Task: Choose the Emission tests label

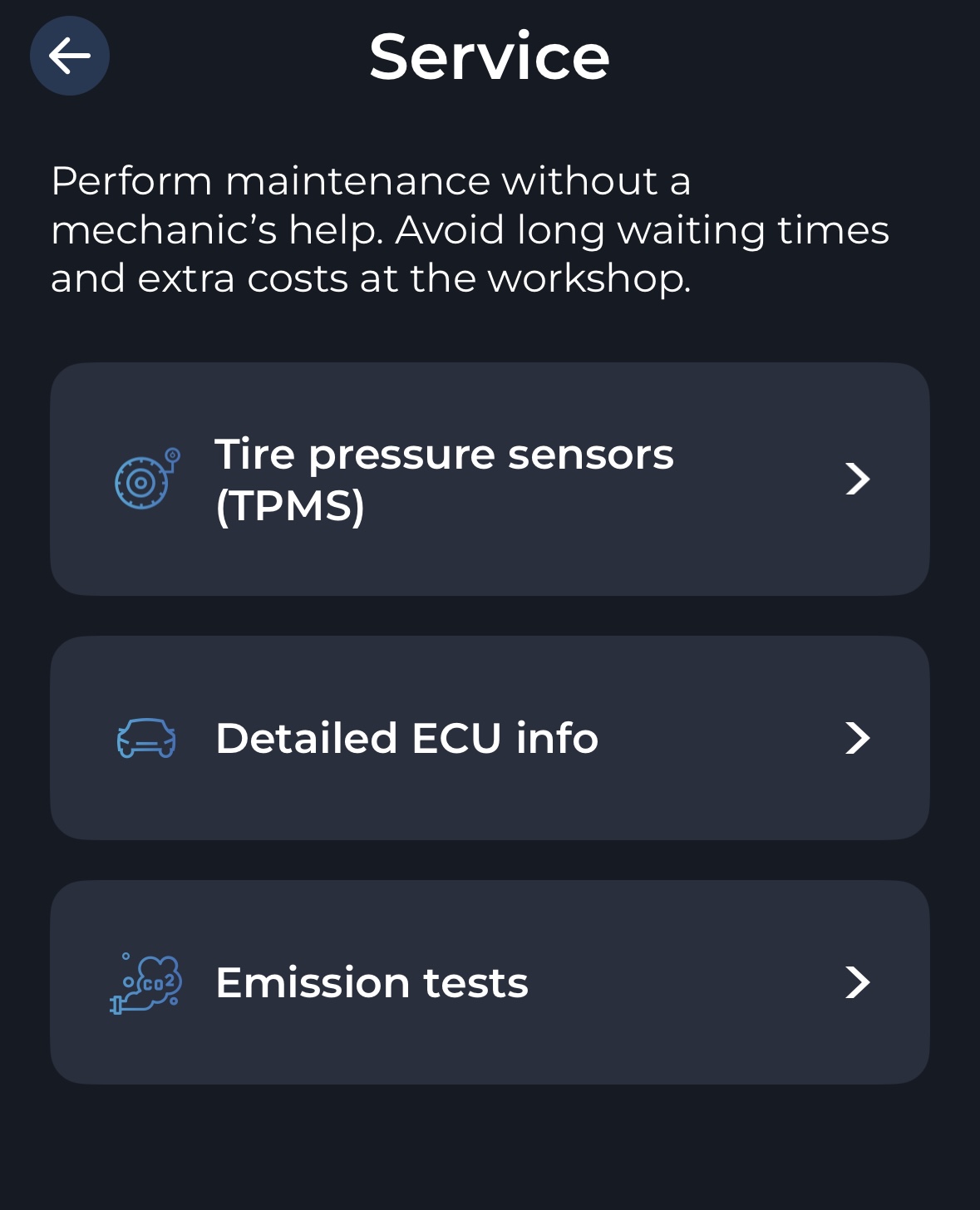Action: pyautogui.click(x=372, y=982)
